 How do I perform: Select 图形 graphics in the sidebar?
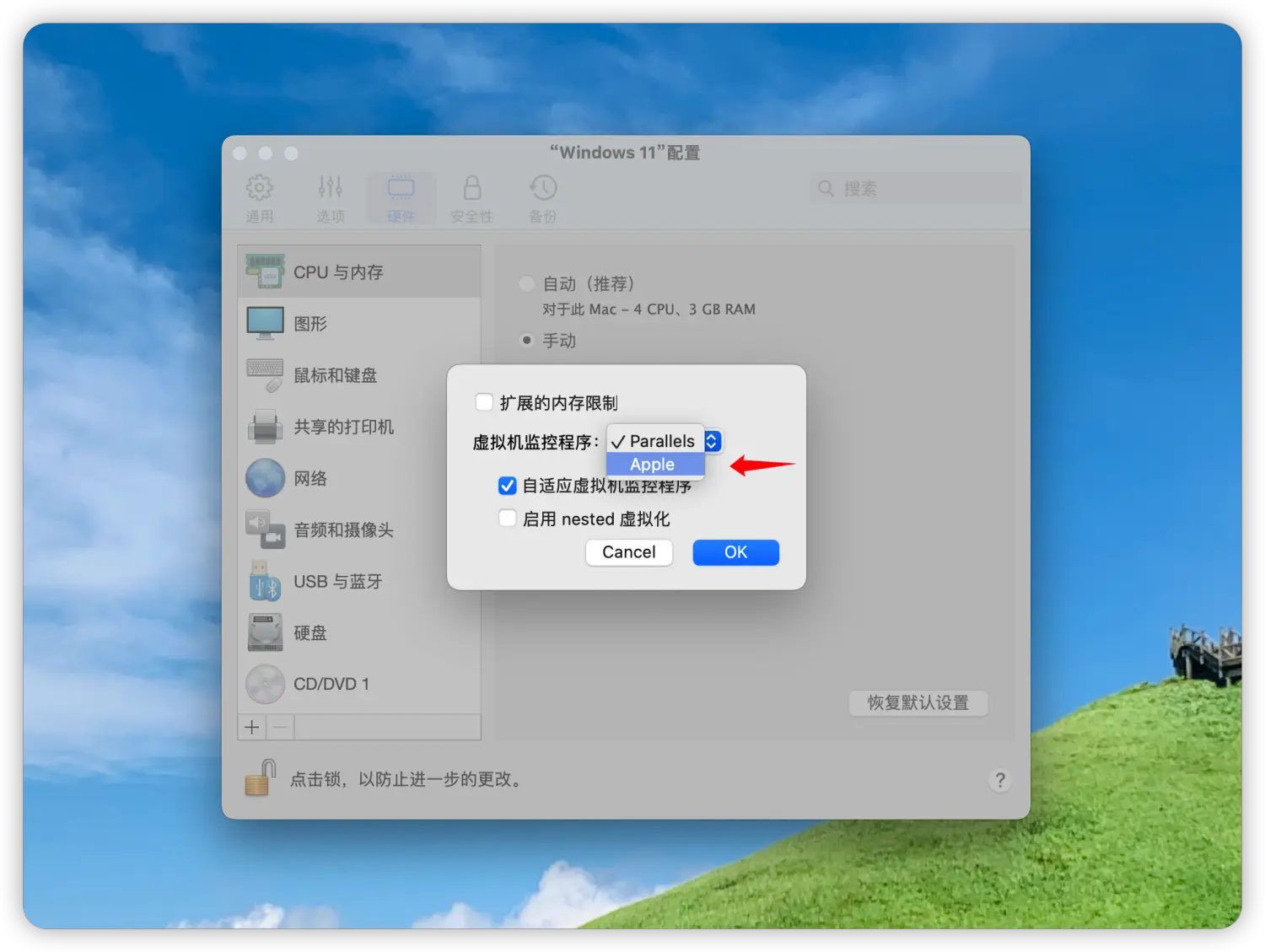[359, 323]
